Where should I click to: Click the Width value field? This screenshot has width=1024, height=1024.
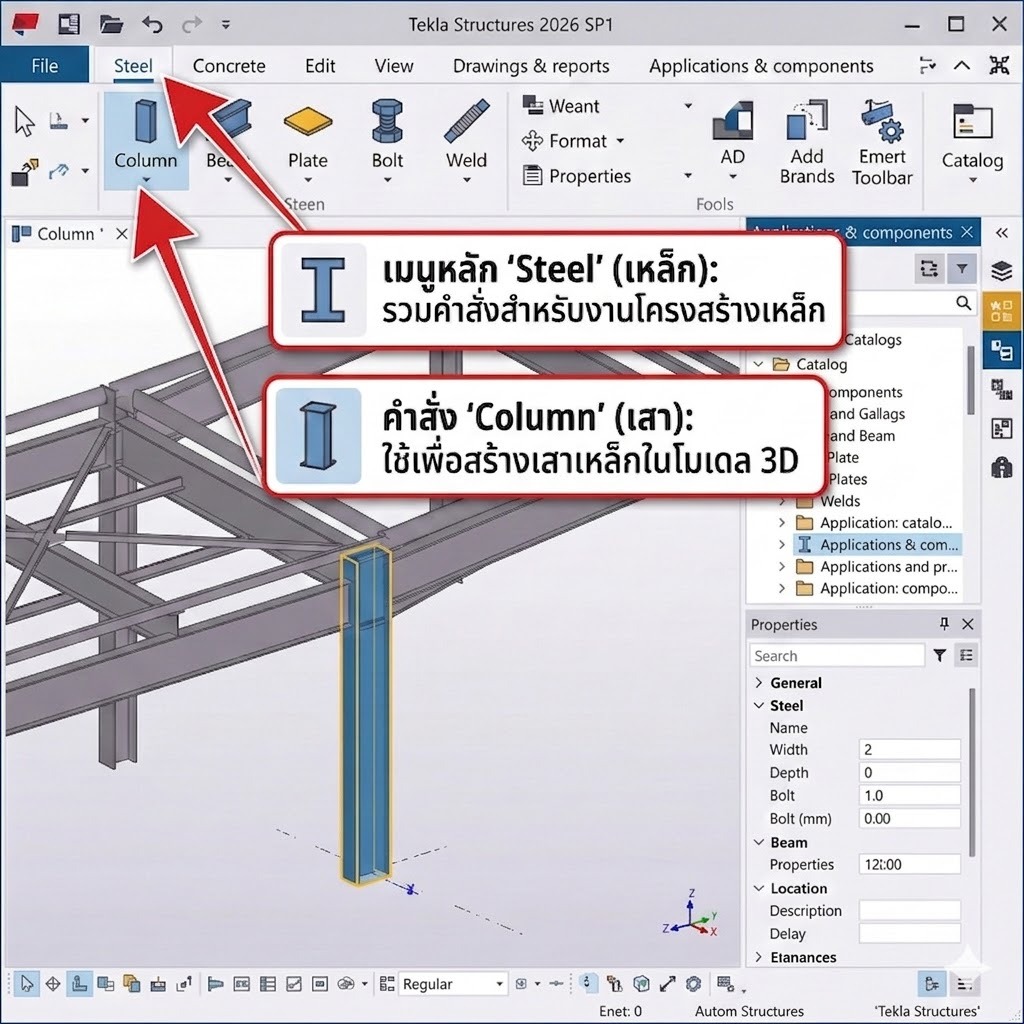(x=910, y=749)
